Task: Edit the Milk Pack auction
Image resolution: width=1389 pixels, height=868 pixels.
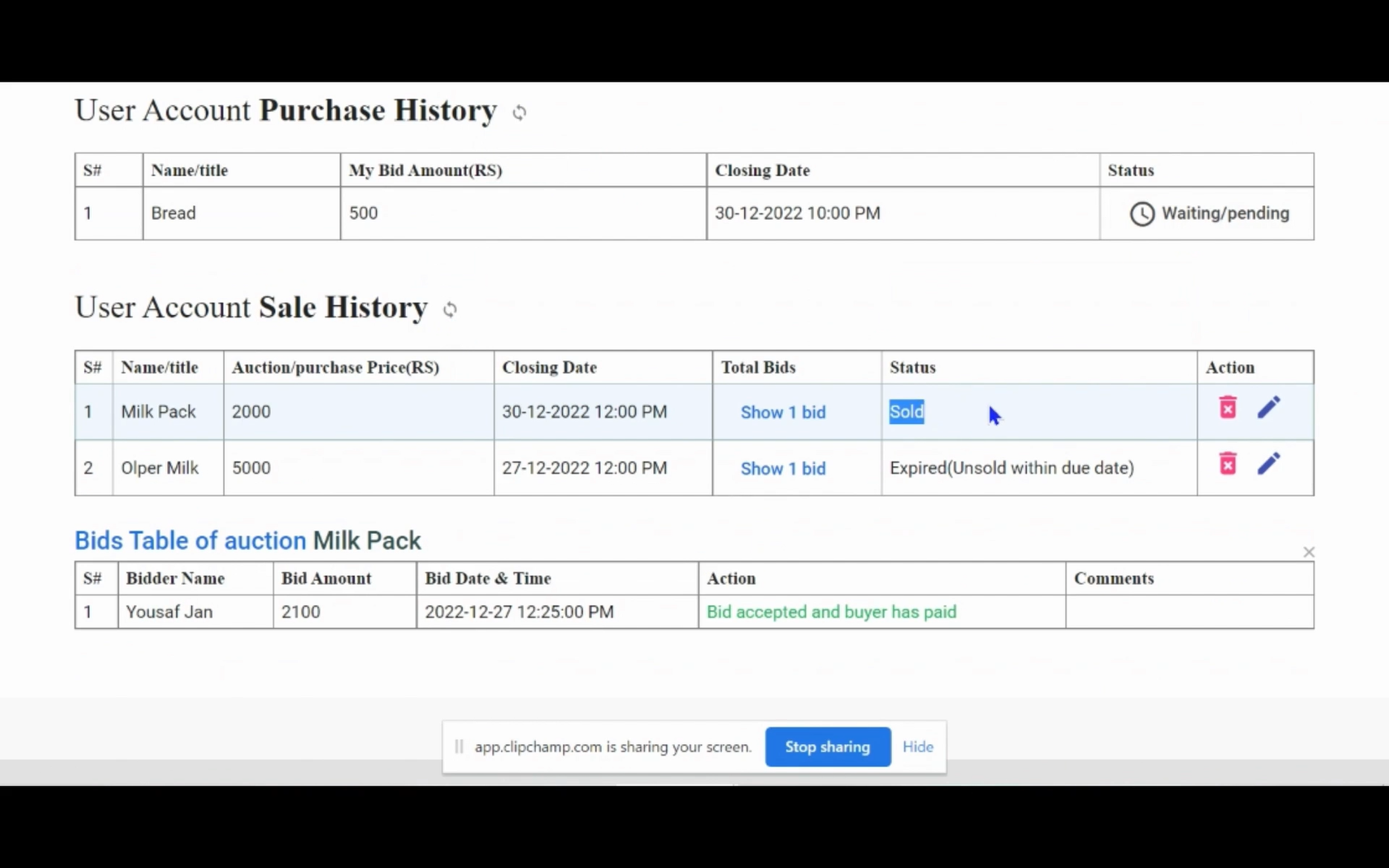Action: click(1268, 408)
